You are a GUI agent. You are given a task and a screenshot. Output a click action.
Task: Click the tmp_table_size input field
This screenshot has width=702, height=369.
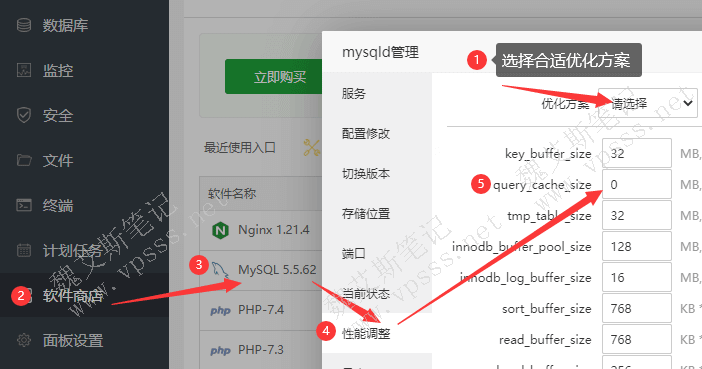pos(637,215)
